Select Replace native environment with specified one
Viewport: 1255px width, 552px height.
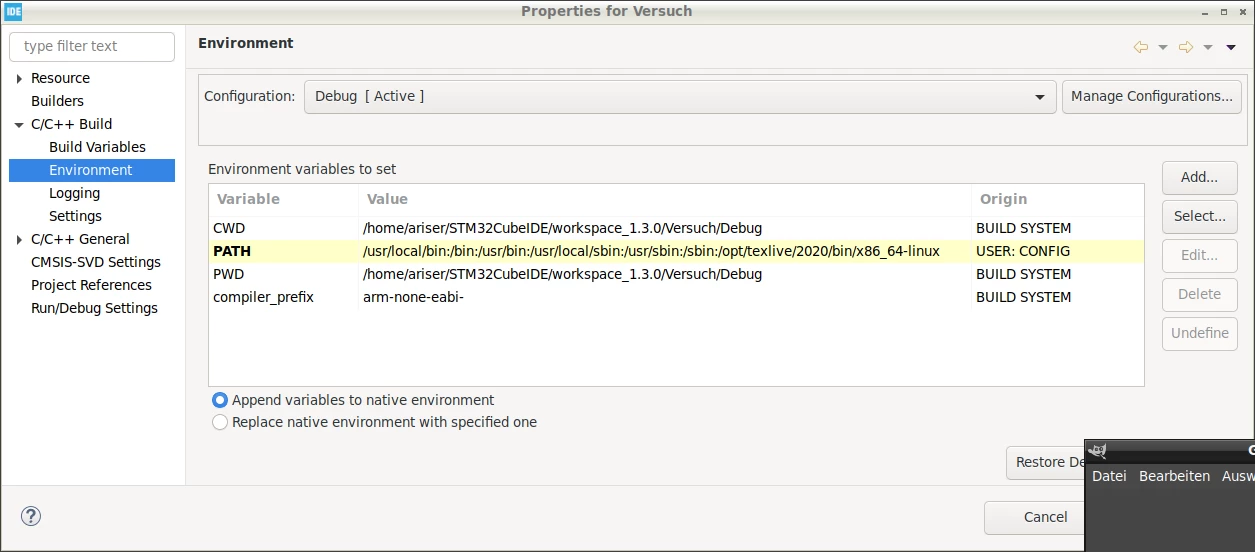220,422
